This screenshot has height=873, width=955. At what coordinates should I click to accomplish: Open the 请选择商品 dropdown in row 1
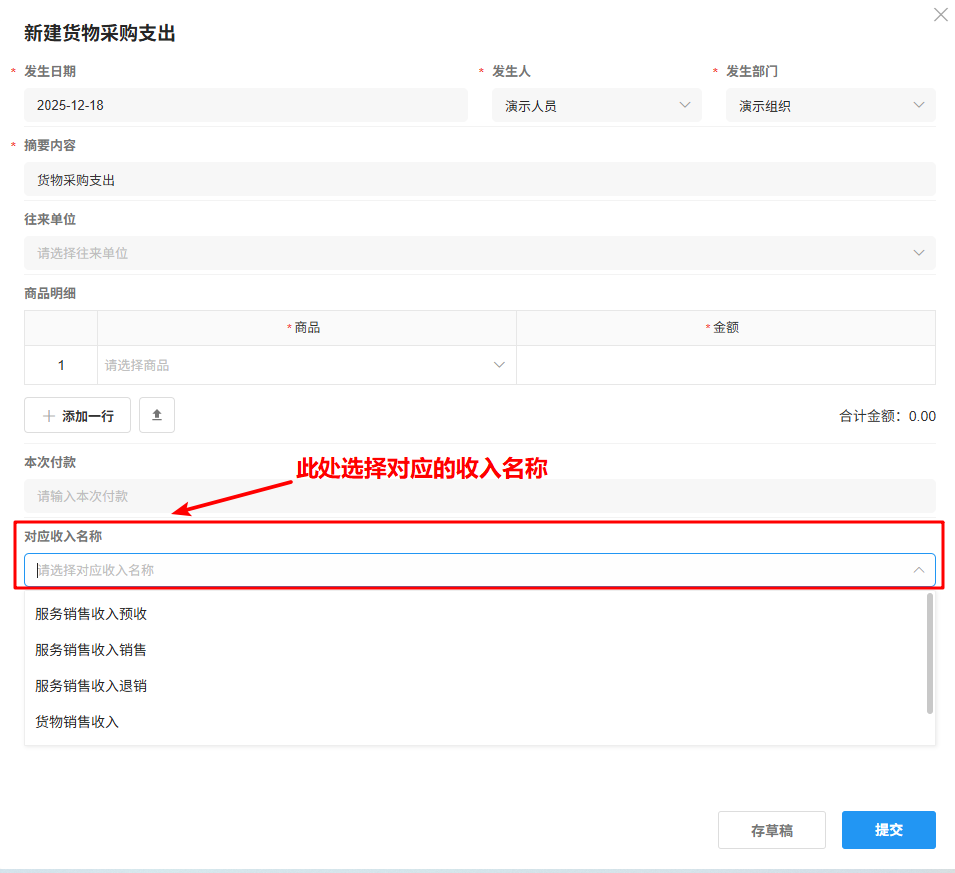pos(305,364)
